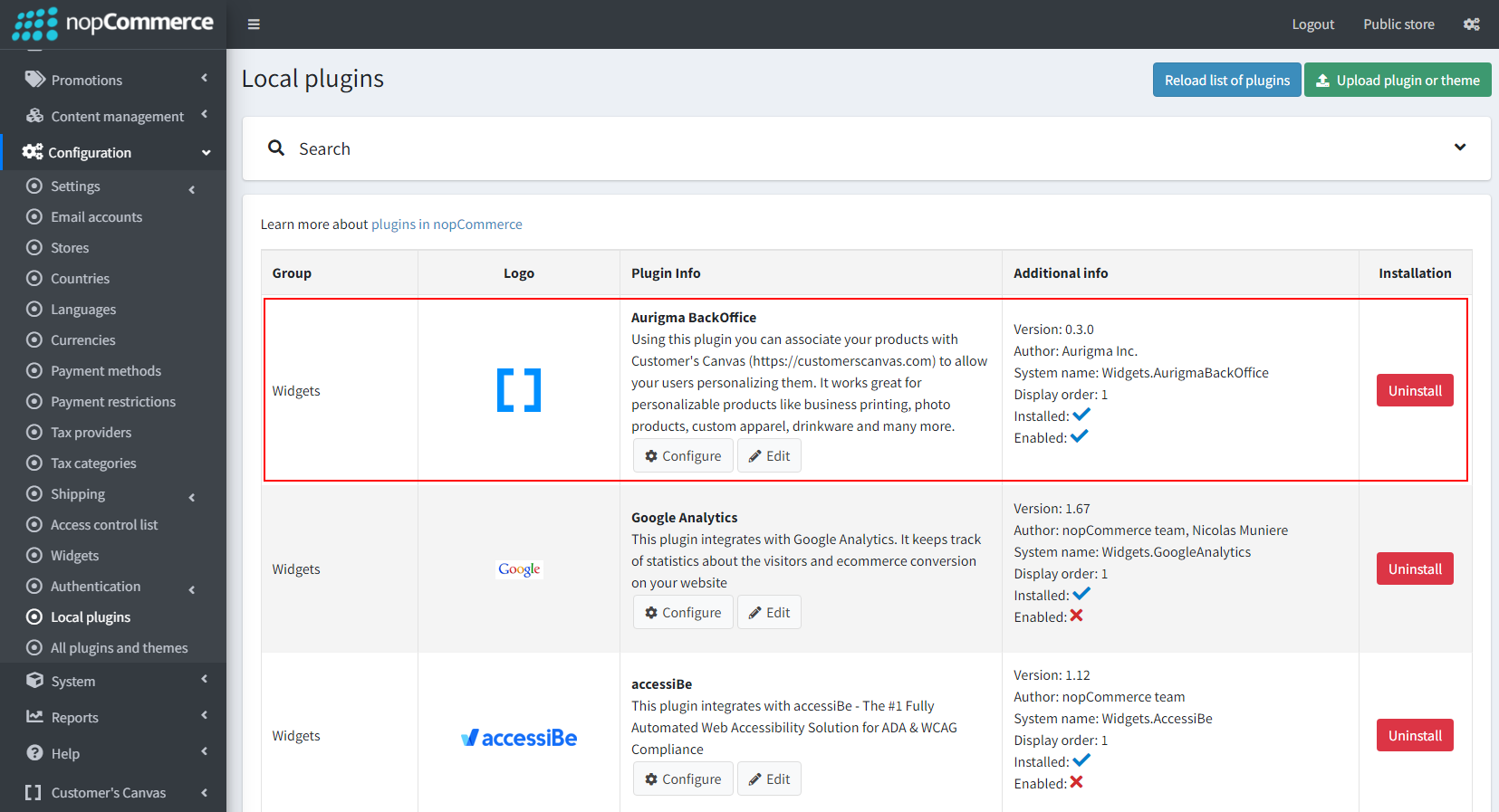Open the plugins in nopCommerce link
The image size is (1499, 812).
tap(447, 224)
